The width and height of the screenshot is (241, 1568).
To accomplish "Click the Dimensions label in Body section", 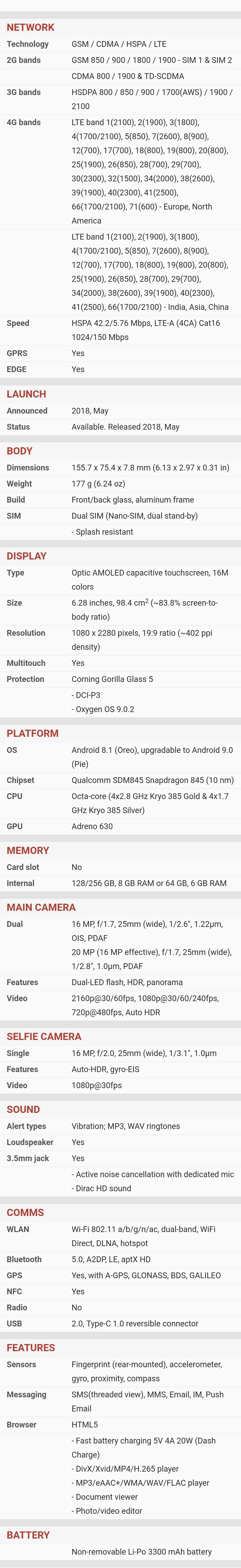I will (28, 468).
